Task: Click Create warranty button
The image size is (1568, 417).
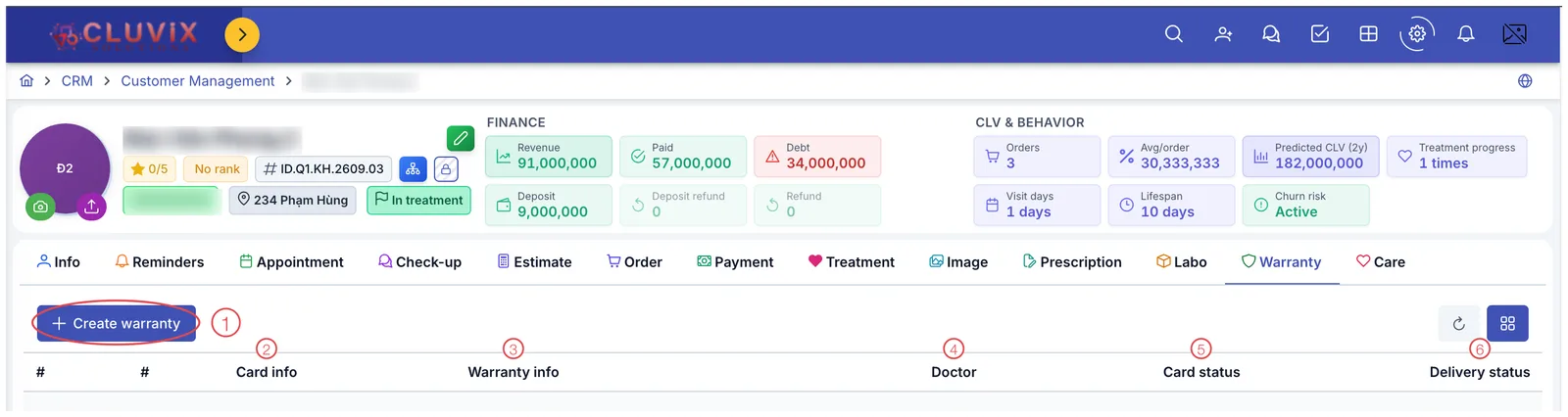Action: pyautogui.click(x=117, y=323)
